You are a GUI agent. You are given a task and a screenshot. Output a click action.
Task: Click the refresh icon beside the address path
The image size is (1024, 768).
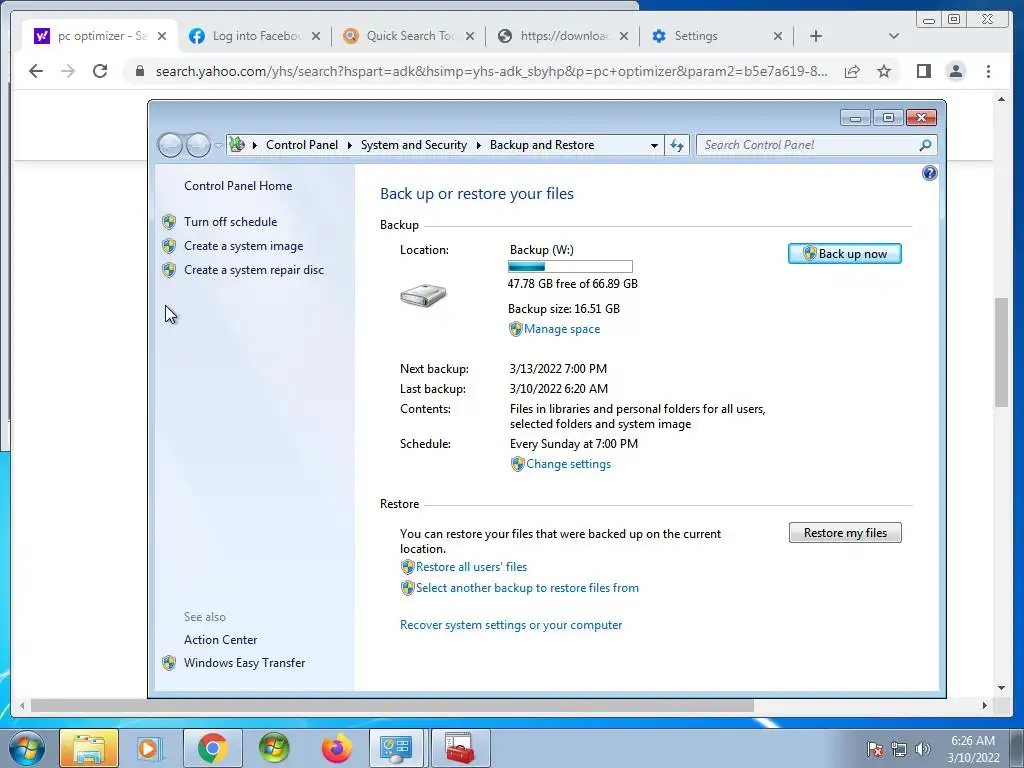tap(677, 145)
